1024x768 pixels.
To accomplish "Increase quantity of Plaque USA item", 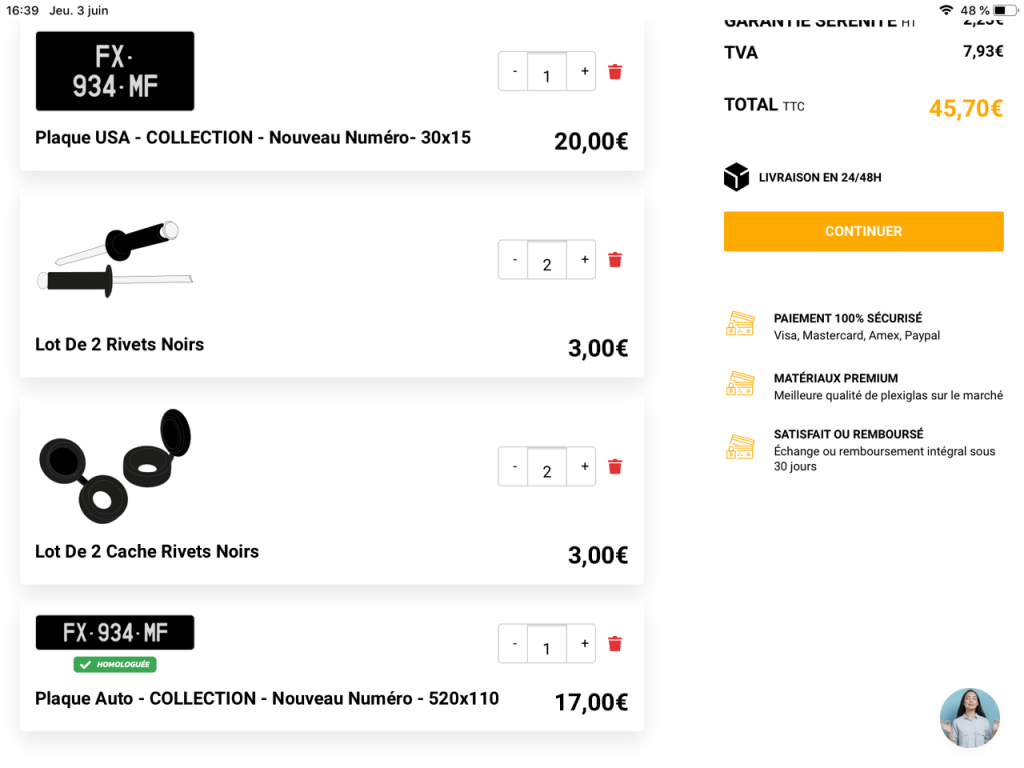I will (584, 71).
